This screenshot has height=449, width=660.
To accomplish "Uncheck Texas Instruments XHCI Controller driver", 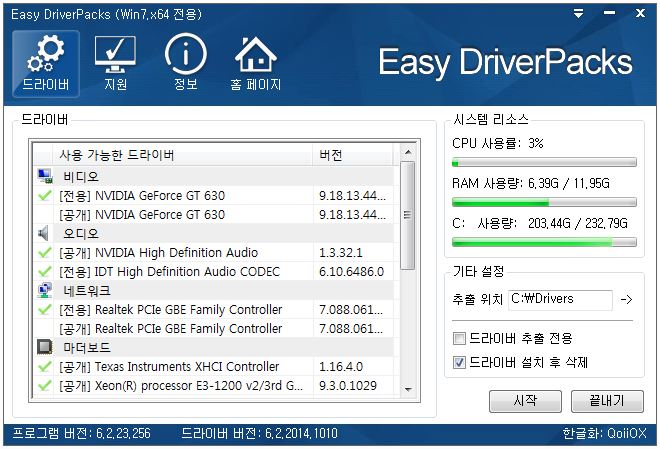I will click(x=44, y=367).
